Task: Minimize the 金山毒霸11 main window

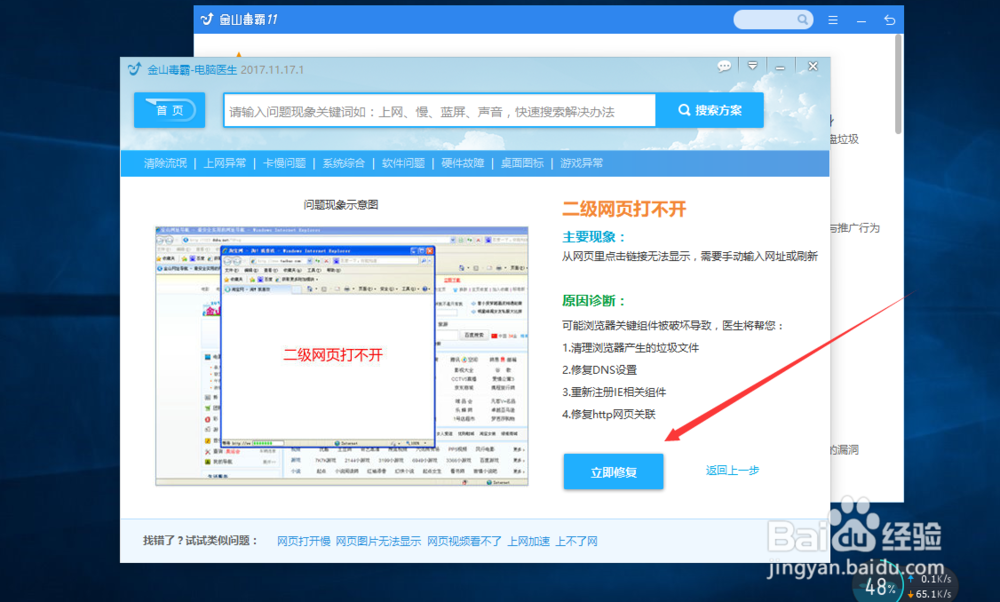Action: pyautogui.click(x=861, y=20)
